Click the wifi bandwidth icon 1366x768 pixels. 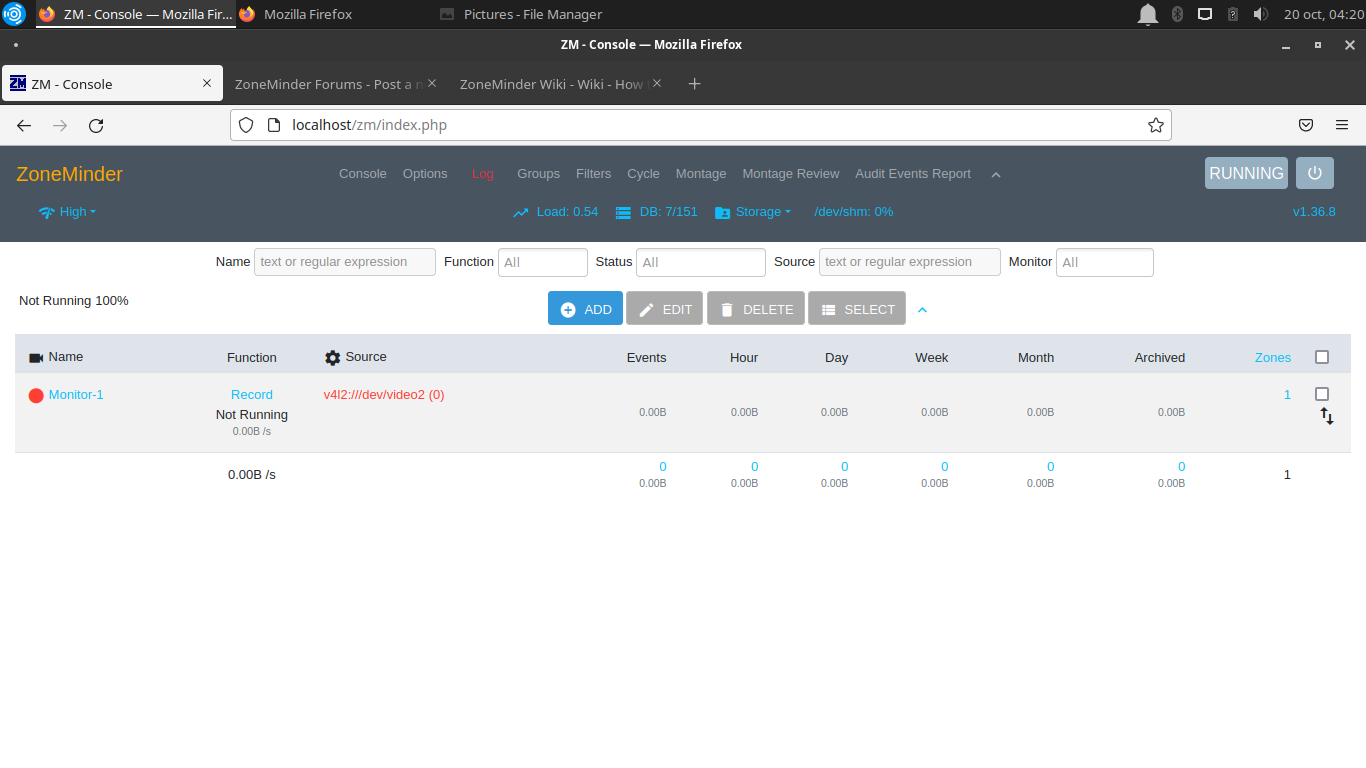(x=46, y=212)
